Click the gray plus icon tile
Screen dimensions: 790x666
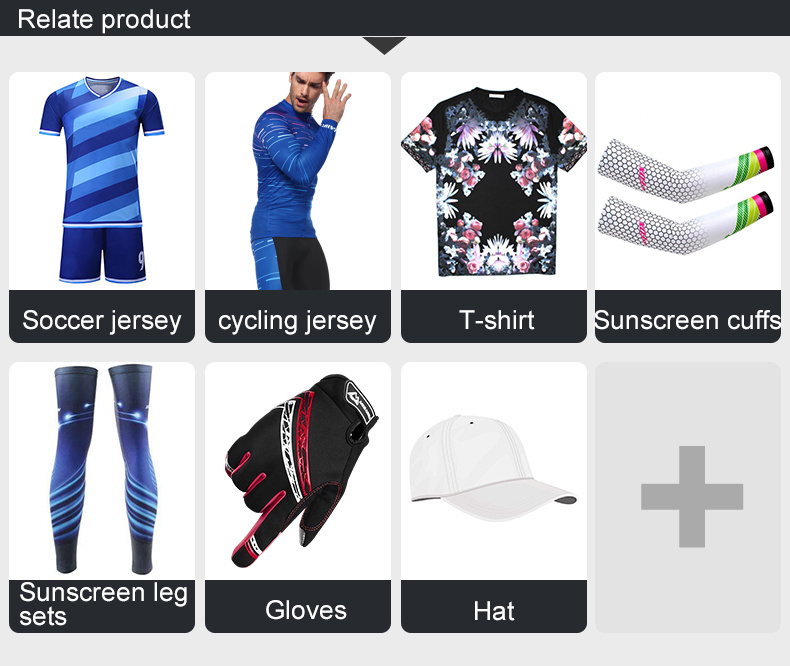[688, 497]
